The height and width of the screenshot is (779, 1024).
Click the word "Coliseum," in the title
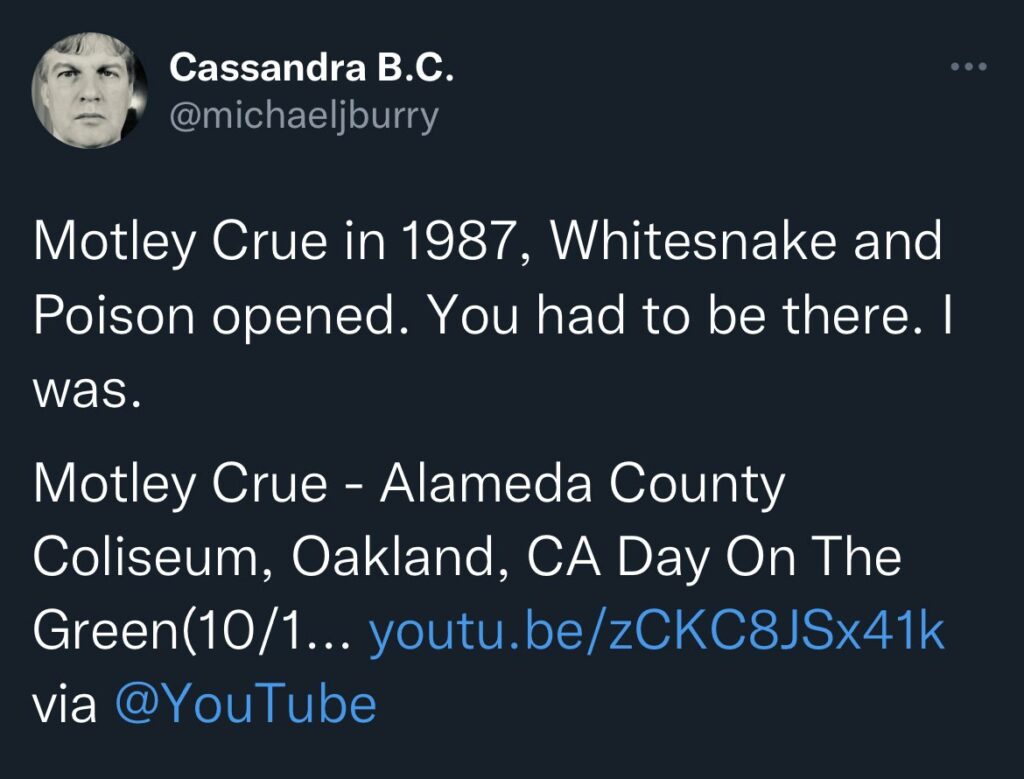[x=153, y=558]
